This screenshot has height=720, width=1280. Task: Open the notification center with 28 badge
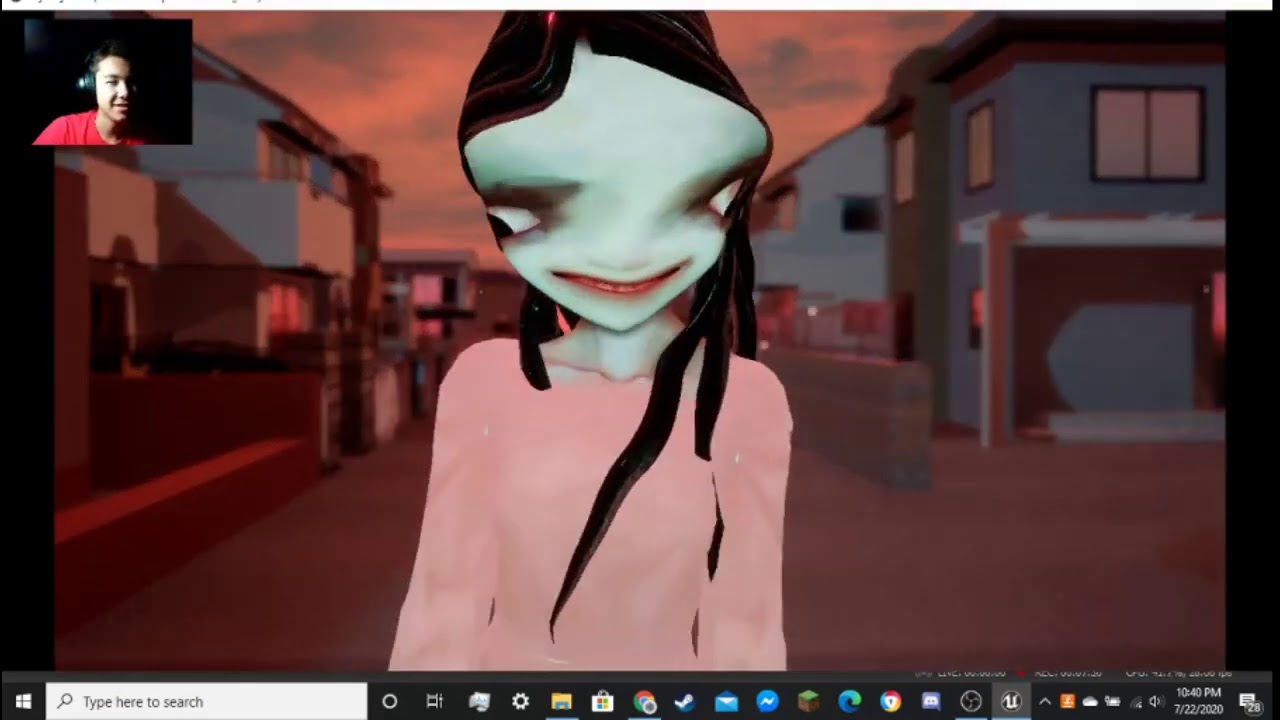(1249, 702)
